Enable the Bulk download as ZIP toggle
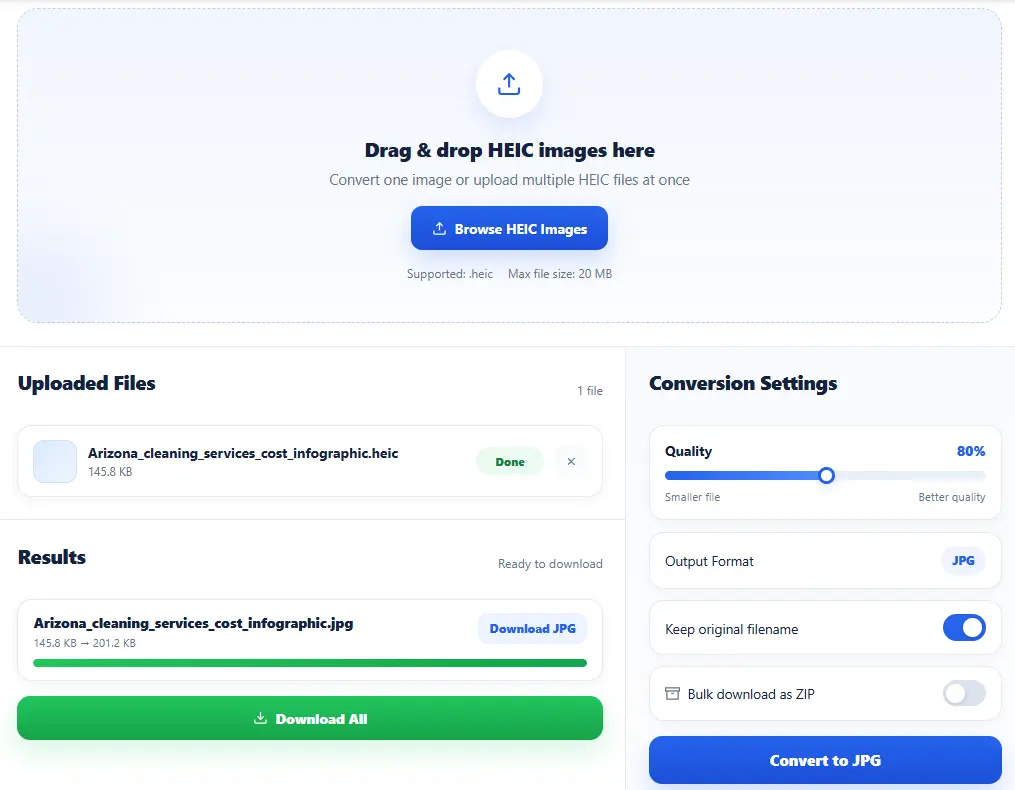This screenshot has width=1015, height=790. coord(964,693)
